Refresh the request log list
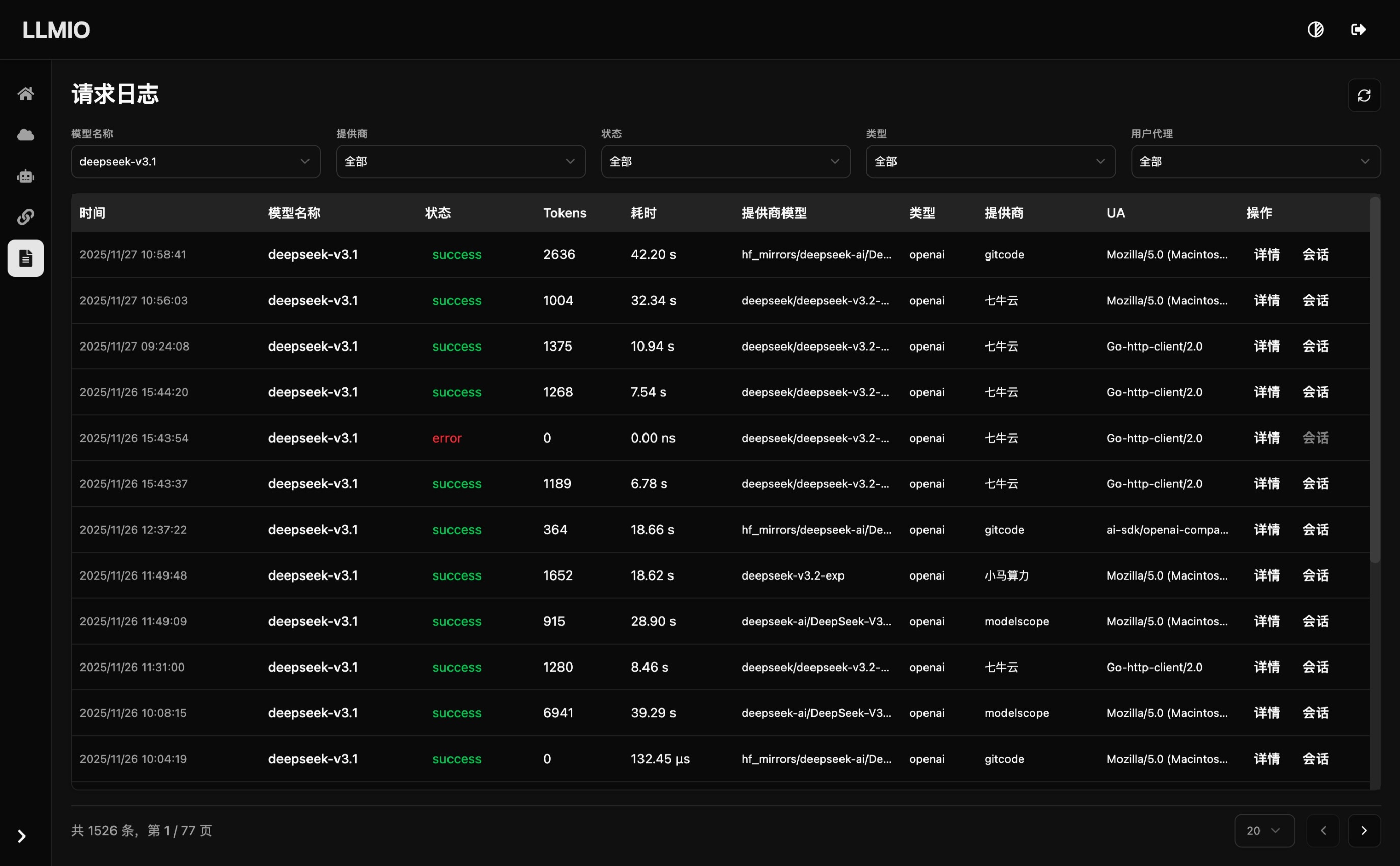The width and height of the screenshot is (1400, 866). click(x=1364, y=95)
